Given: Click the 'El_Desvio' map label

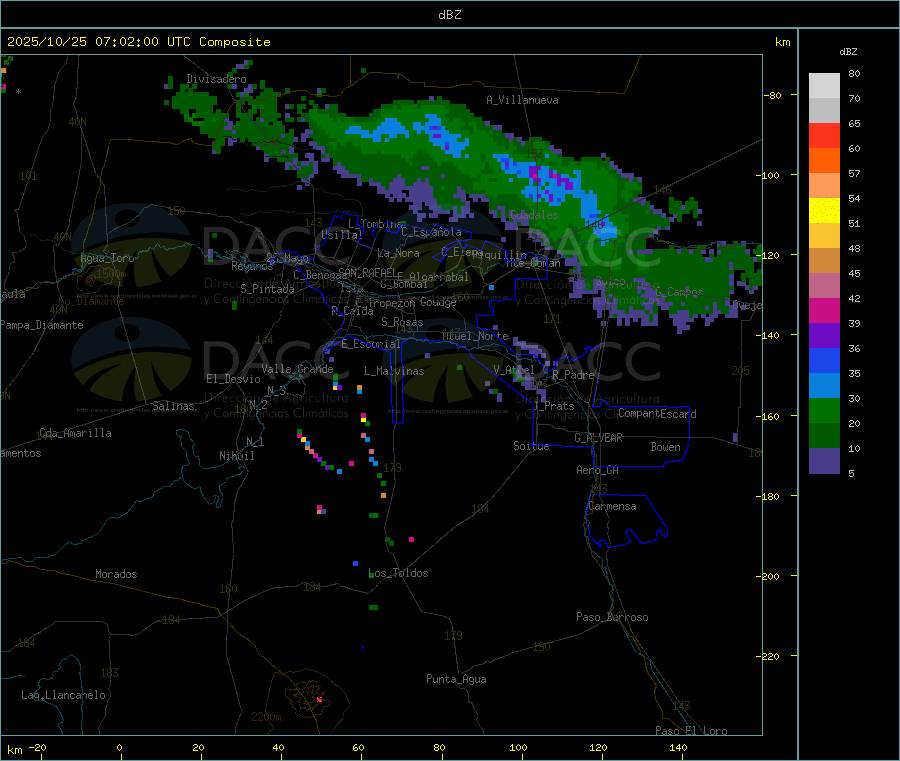Looking at the screenshot, I should click(233, 379).
